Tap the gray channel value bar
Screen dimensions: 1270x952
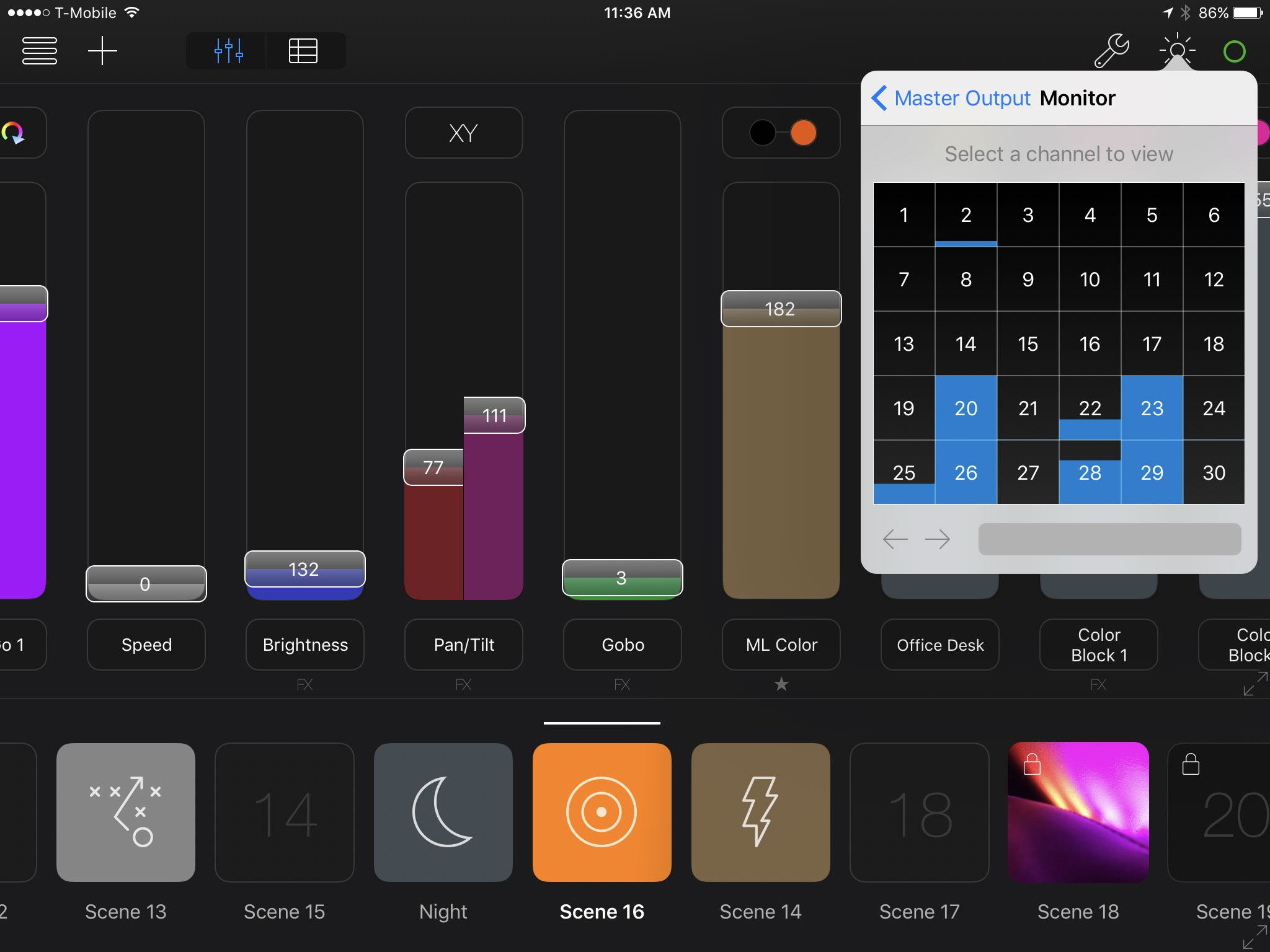[x=1109, y=539]
